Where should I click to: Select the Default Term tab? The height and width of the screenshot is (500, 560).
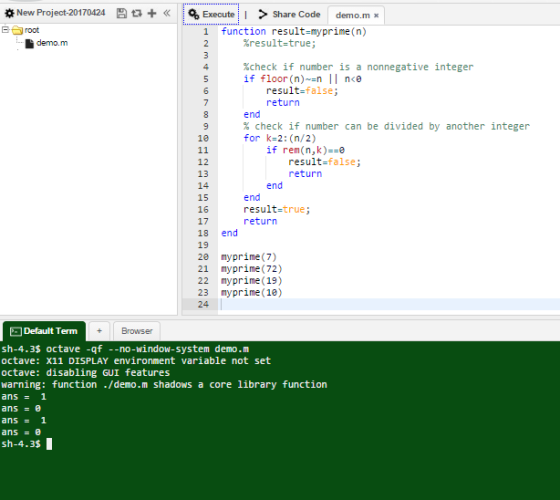click(44, 331)
